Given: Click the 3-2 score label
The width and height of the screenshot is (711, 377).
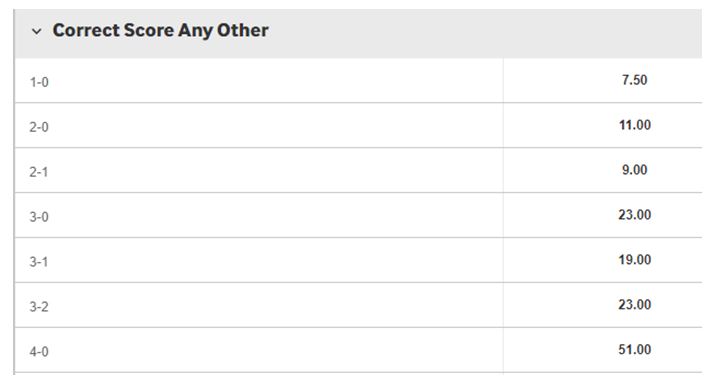Looking at the screenshot, I should (x=39, y=307).
